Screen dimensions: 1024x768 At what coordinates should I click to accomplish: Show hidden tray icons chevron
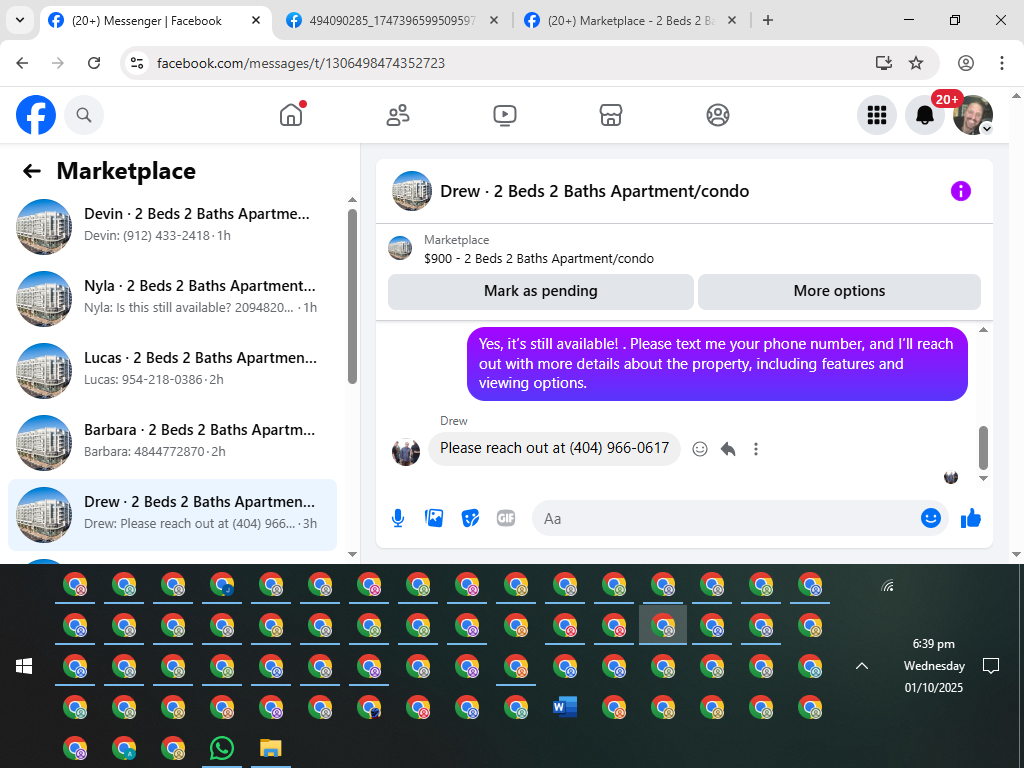click(x=862, y=666)
